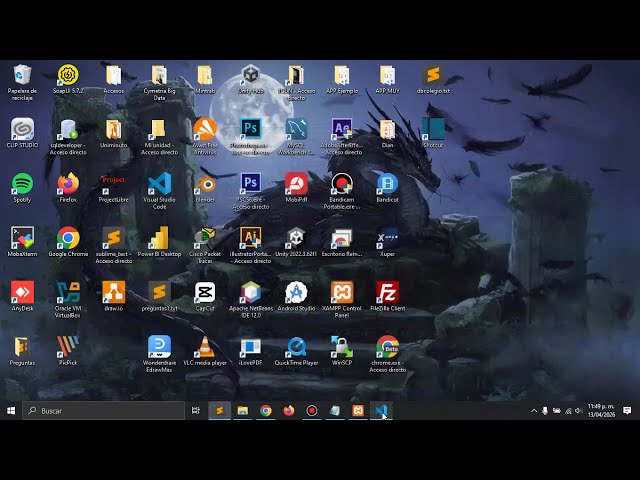
Task: Open the Mi unidad shortcut
Action: tap(159, 136)
